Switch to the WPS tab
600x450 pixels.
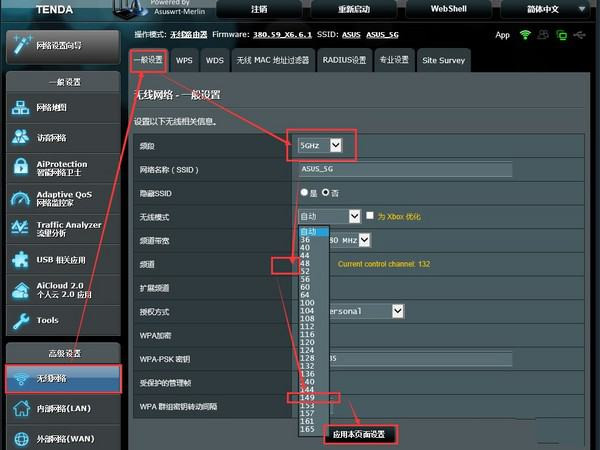pos(184,60)
